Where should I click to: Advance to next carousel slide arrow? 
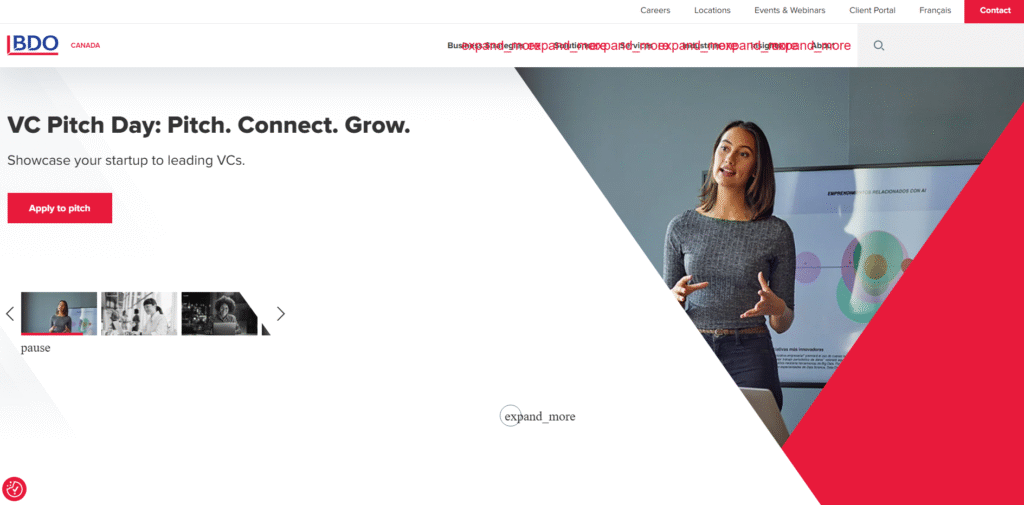281,314
